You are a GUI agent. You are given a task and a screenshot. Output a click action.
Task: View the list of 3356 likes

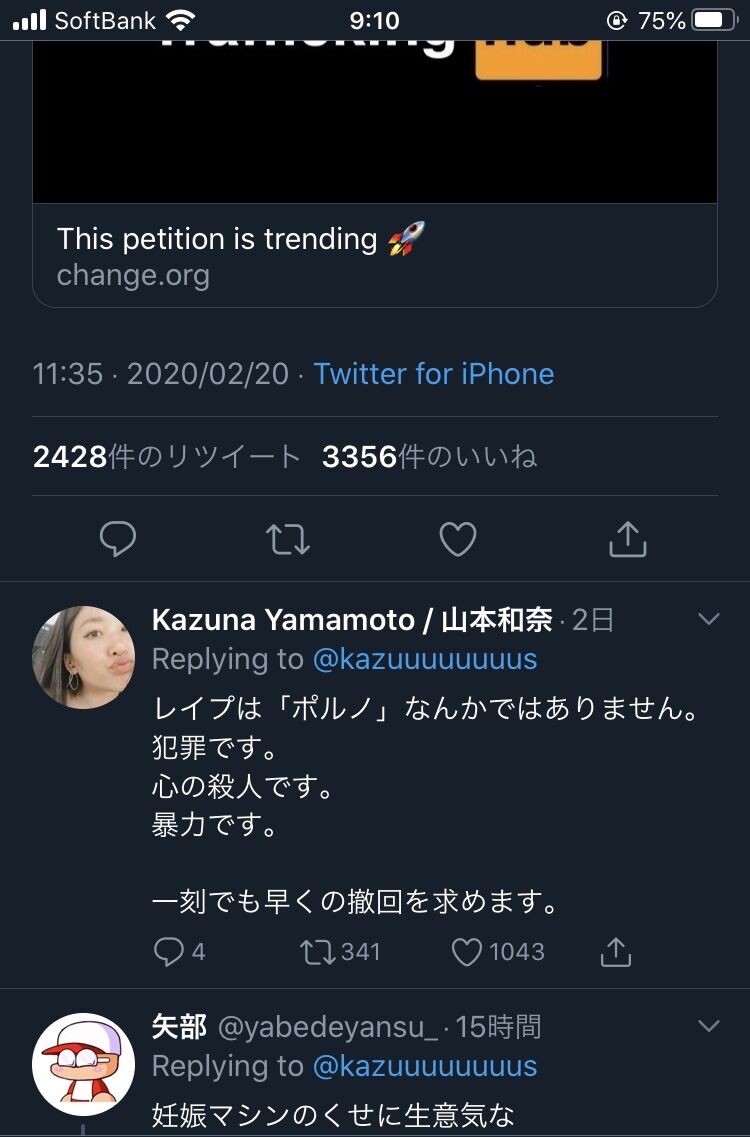tap(429, 457)
